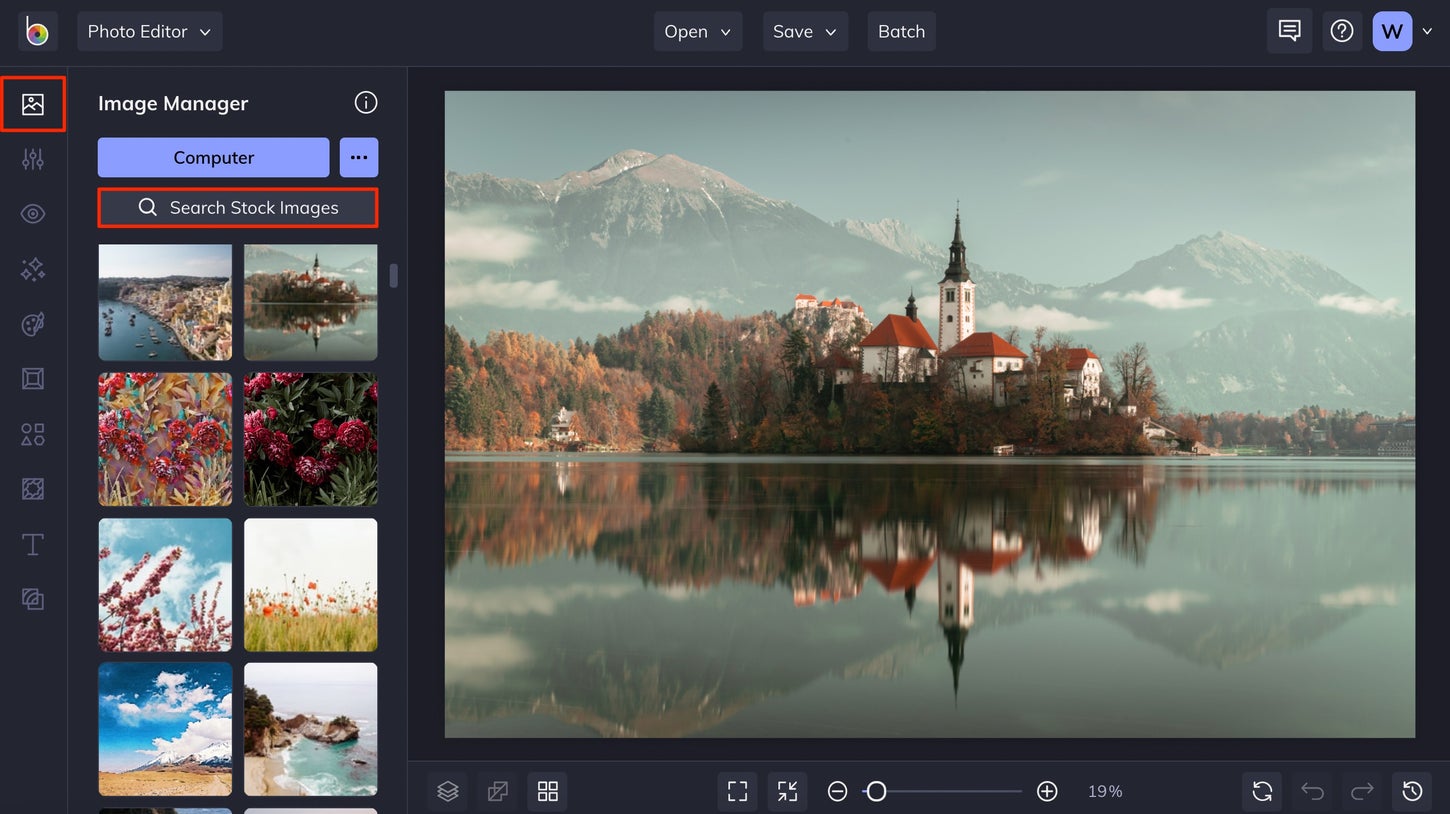Click the Batch menu item
This screenshot has width=1450, height=814.
(x=901, y=32)
